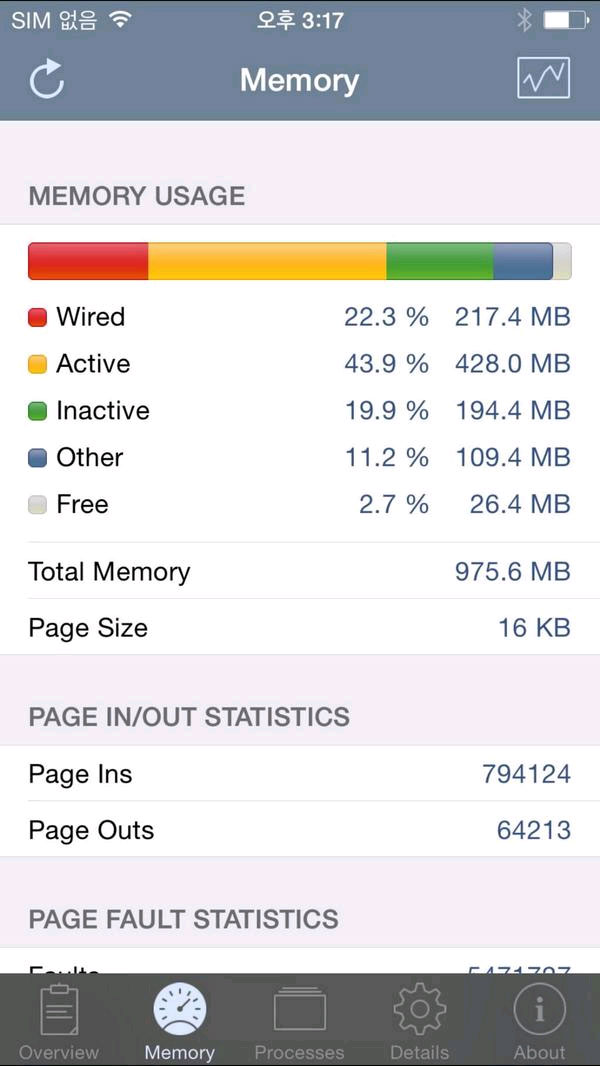The height and width of the screenshot is (1066, 600).
Task: Open the About info tab
Action: 539,1020
